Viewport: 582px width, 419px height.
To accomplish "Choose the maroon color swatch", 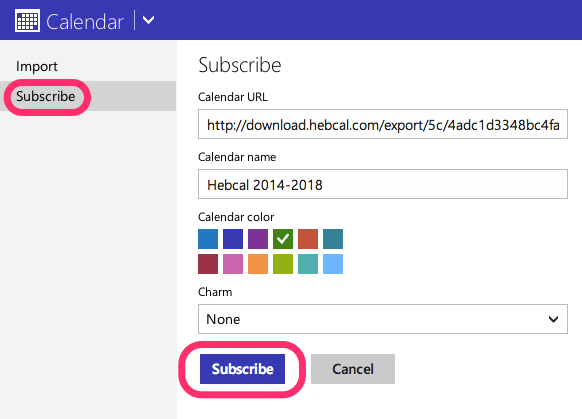I will [x=208, y=264].
